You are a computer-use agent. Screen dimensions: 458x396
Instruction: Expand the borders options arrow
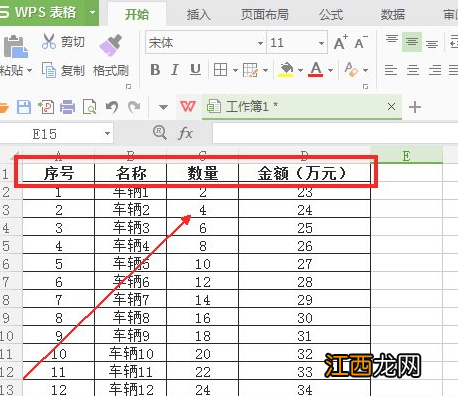235,70
